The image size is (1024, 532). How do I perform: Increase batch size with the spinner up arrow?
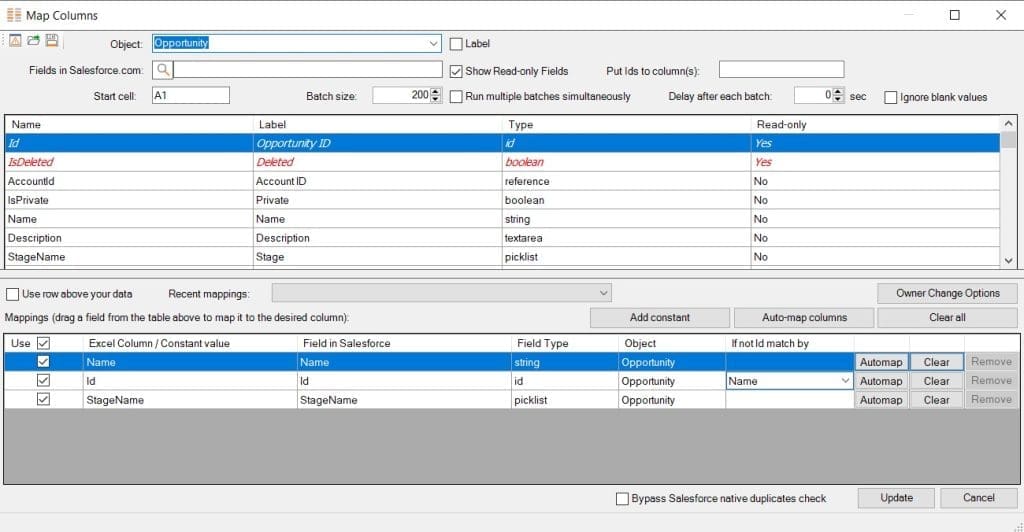[435, 92]
